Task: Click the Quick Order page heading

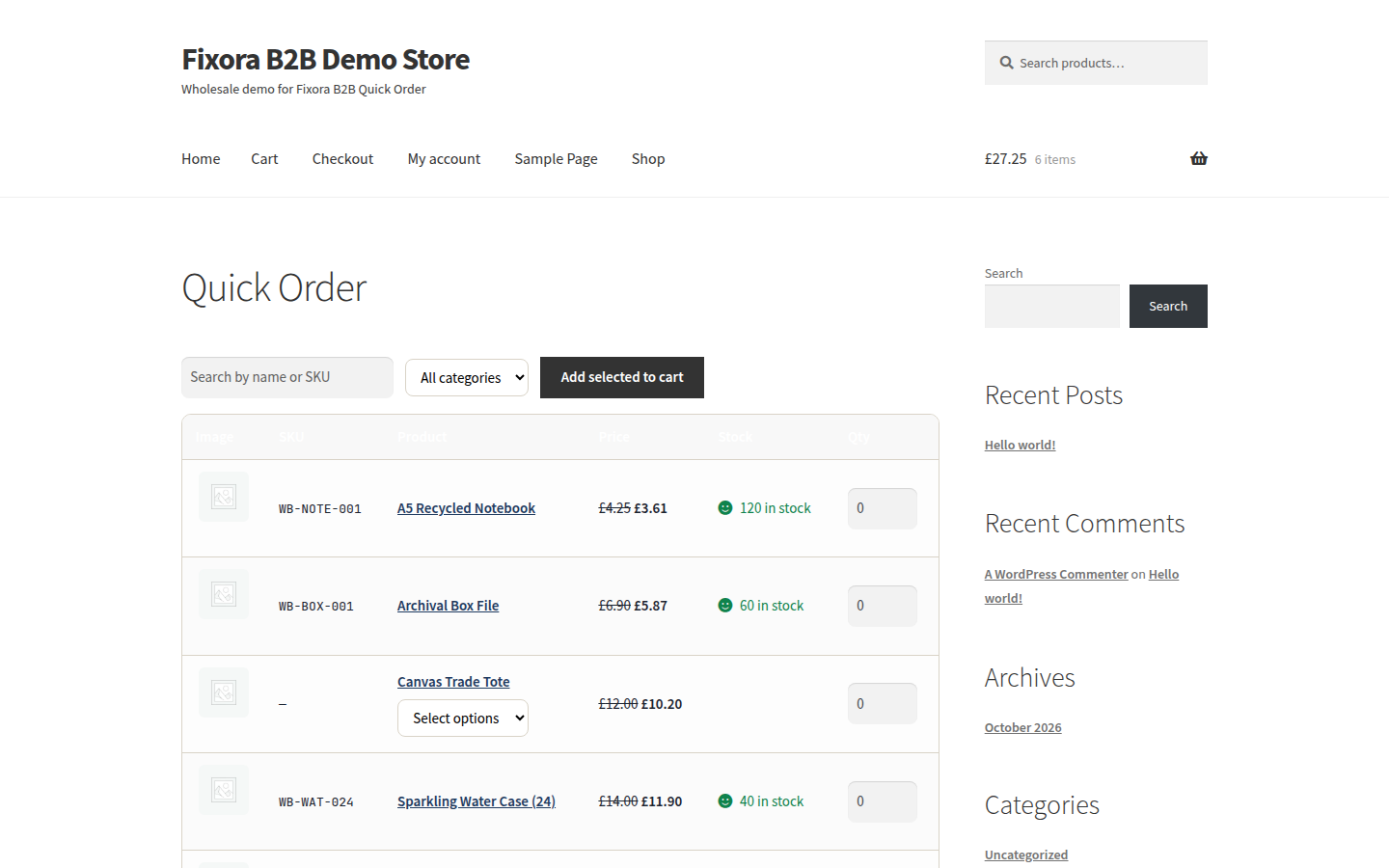Action: 274,287
